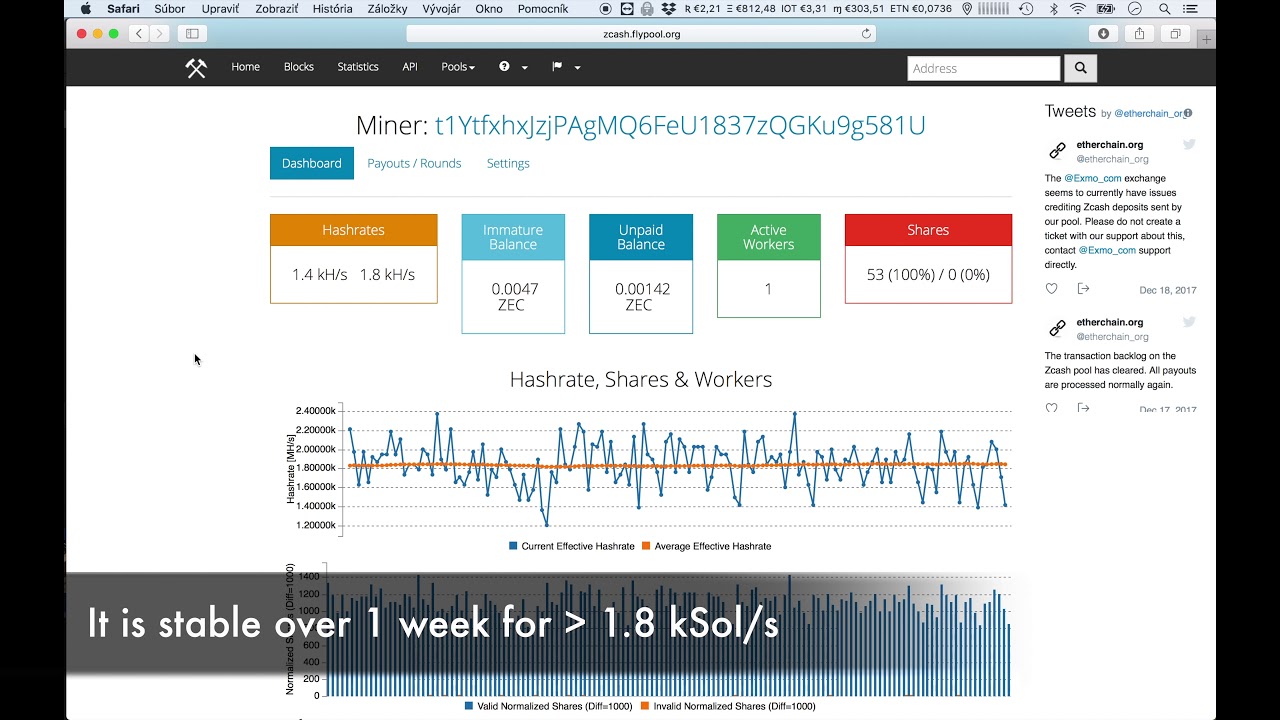Click the padlock menu bar icon

[647, 9]
